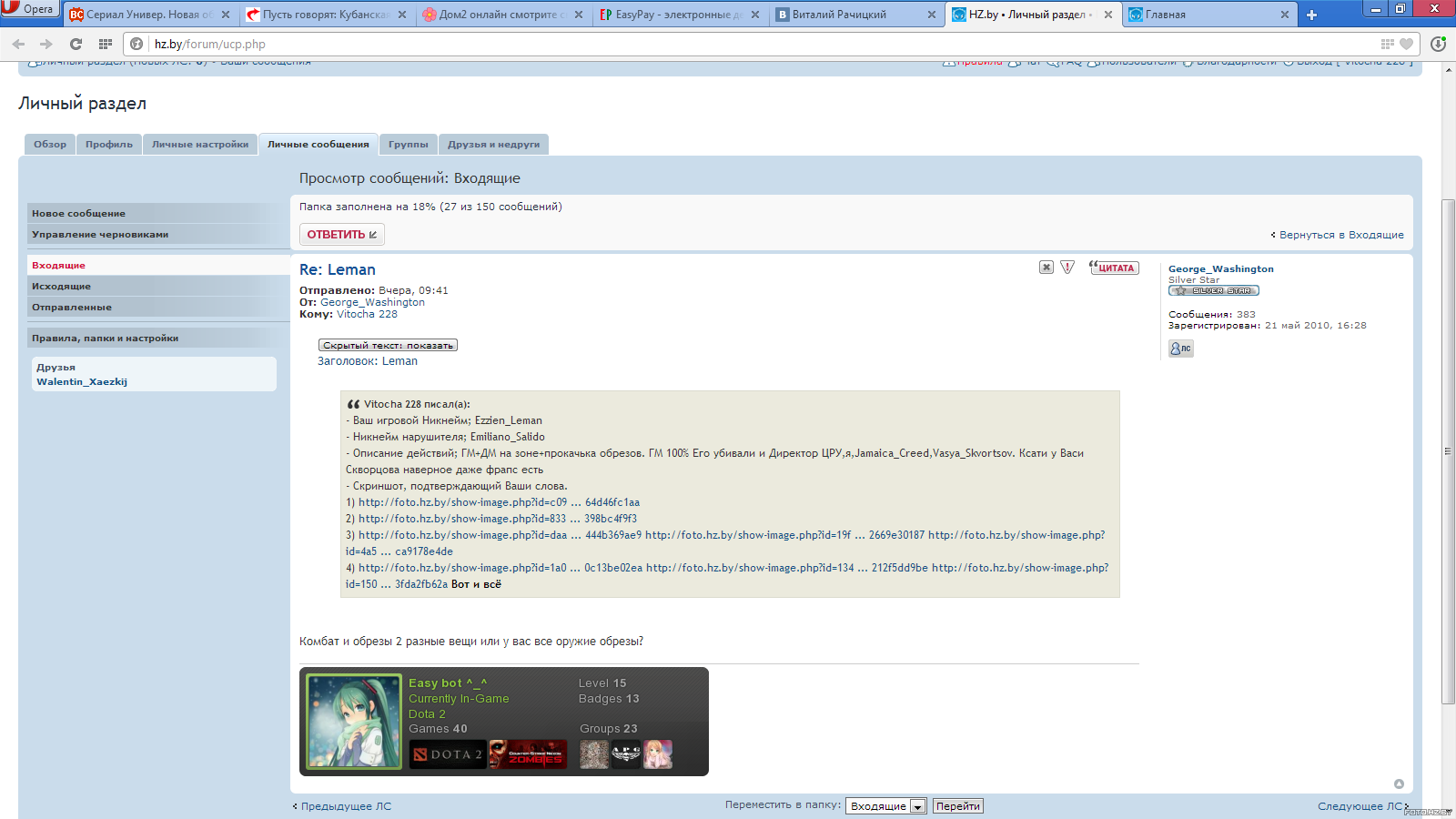Close the Виталий Рачицкий tab

click(x=932, y=15)
